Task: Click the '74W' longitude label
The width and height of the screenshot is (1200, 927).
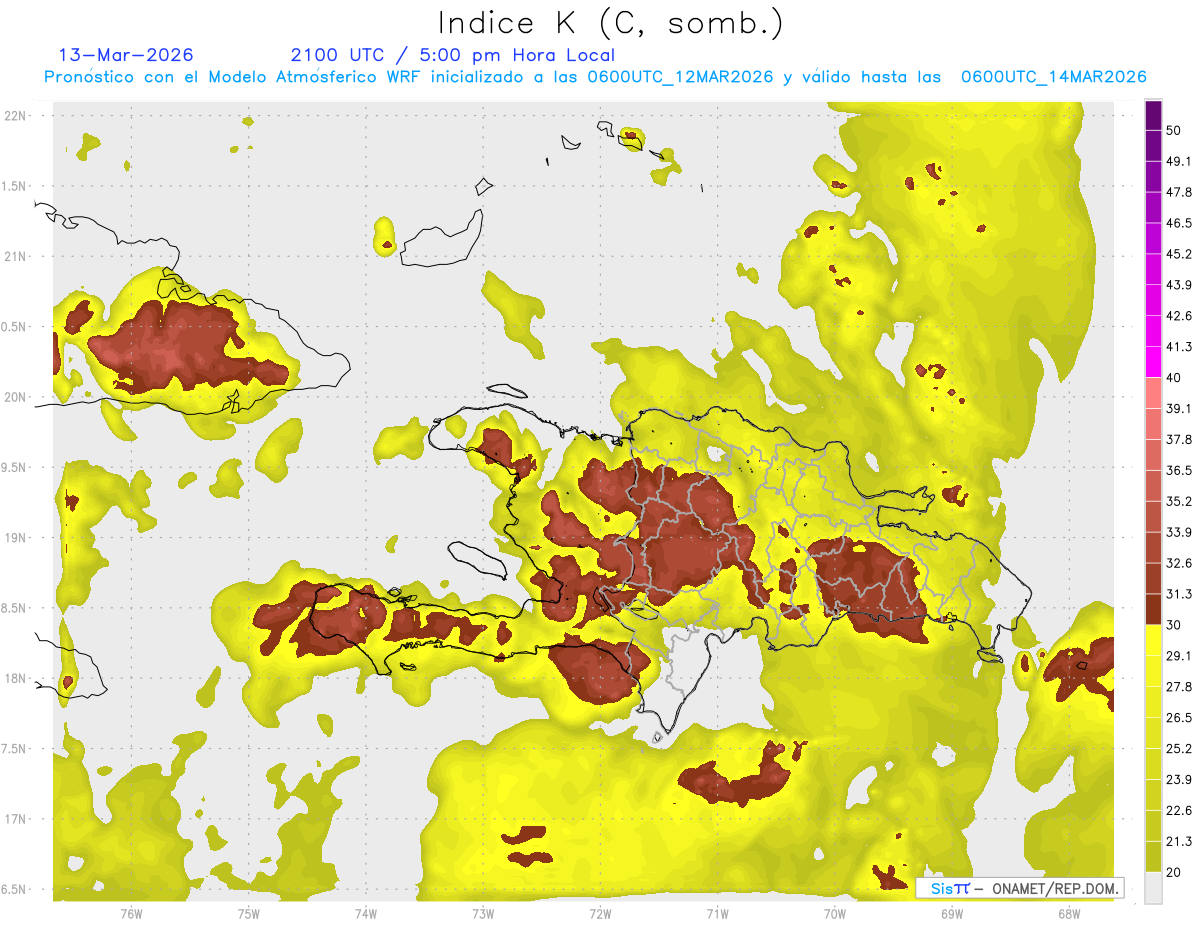Action: 366,914
